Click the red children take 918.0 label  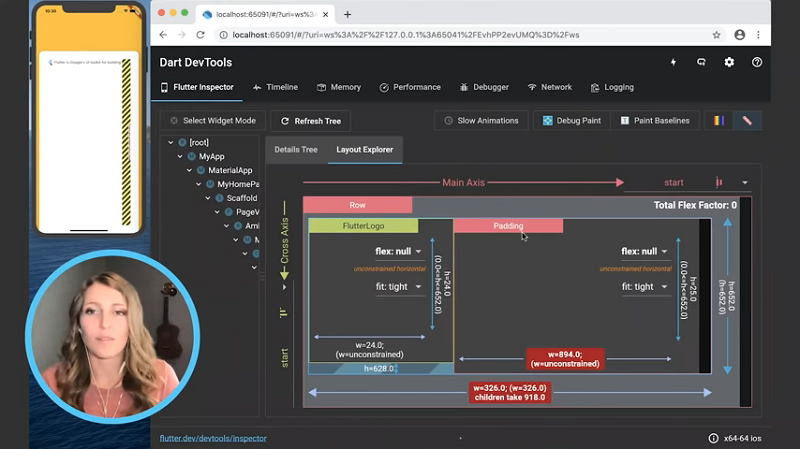pos(510,392)
